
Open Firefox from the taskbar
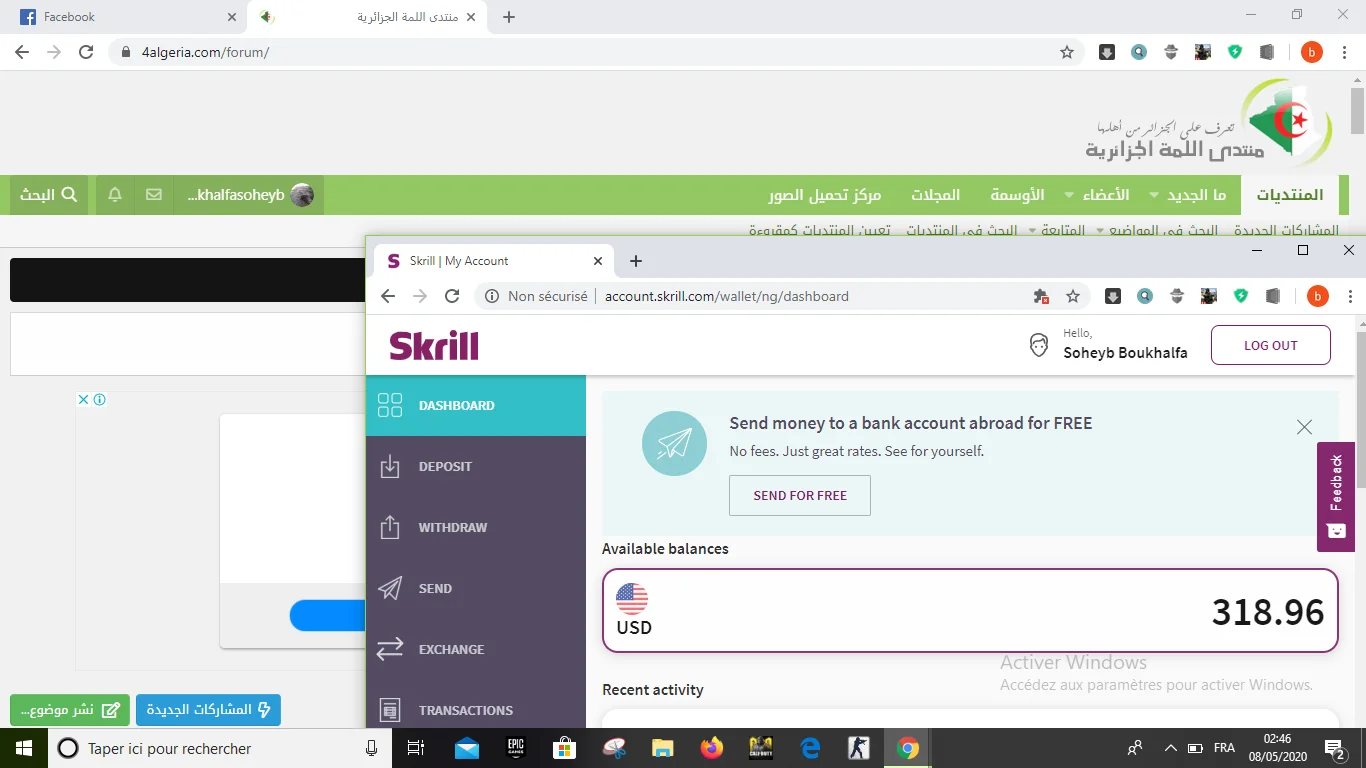(x=712, y=748)
